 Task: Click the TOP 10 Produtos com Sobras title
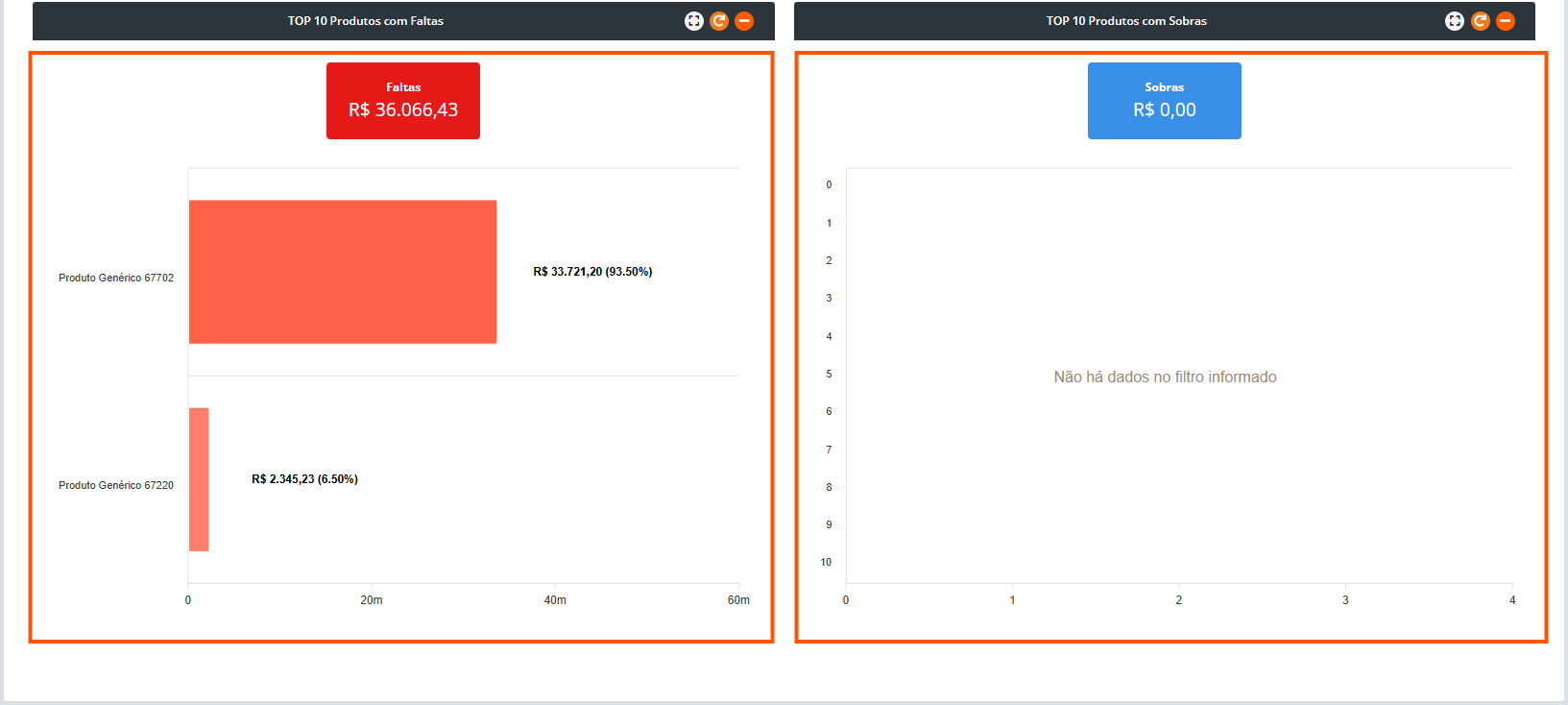[1126, 21]
